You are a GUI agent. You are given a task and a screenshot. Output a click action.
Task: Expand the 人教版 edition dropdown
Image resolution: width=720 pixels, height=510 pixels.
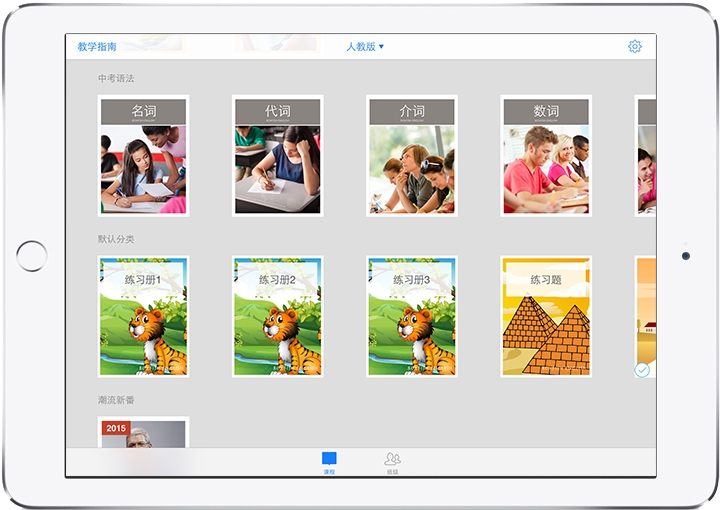pos(365,46)
